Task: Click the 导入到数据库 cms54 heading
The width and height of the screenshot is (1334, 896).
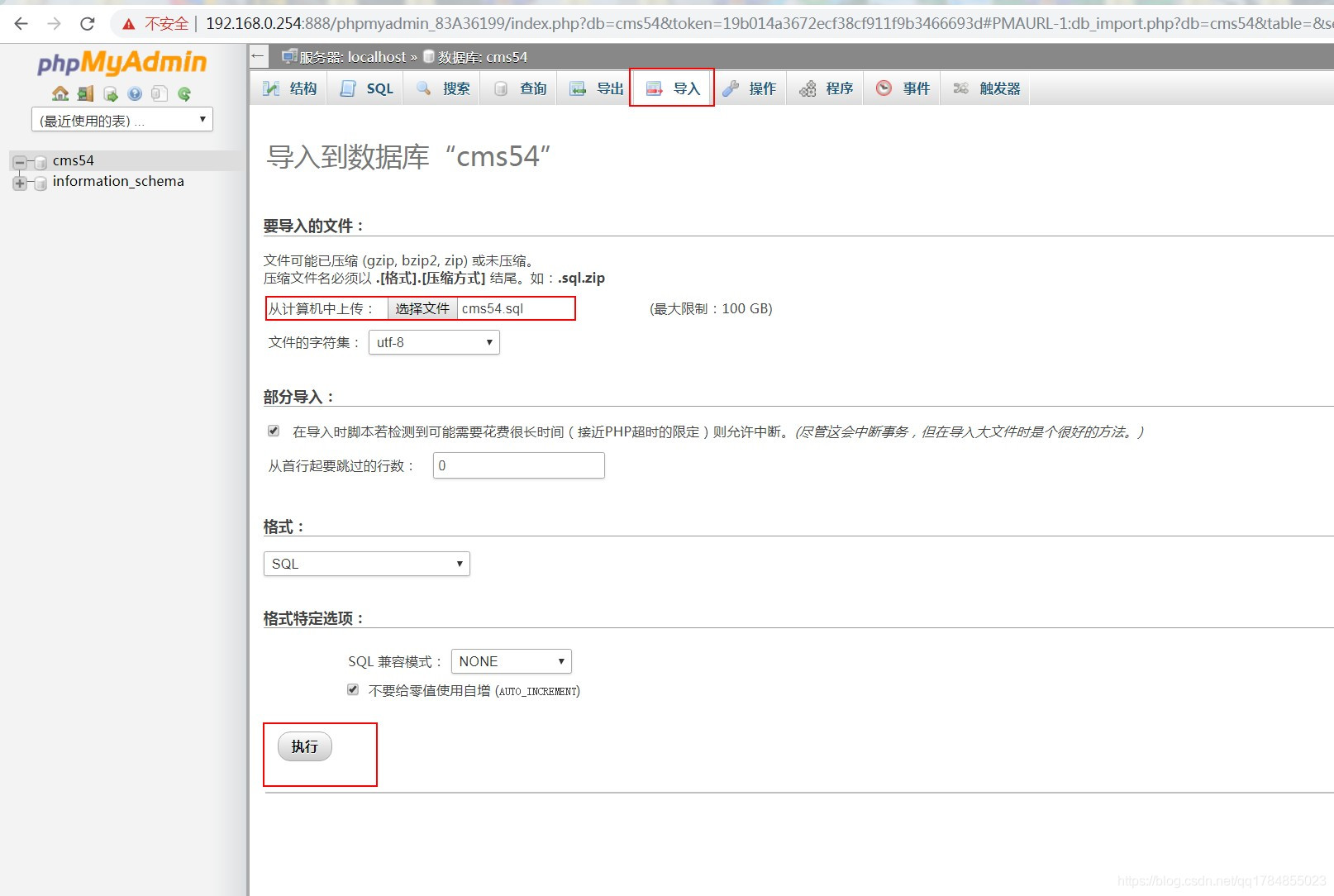Action: coord(408,156)
